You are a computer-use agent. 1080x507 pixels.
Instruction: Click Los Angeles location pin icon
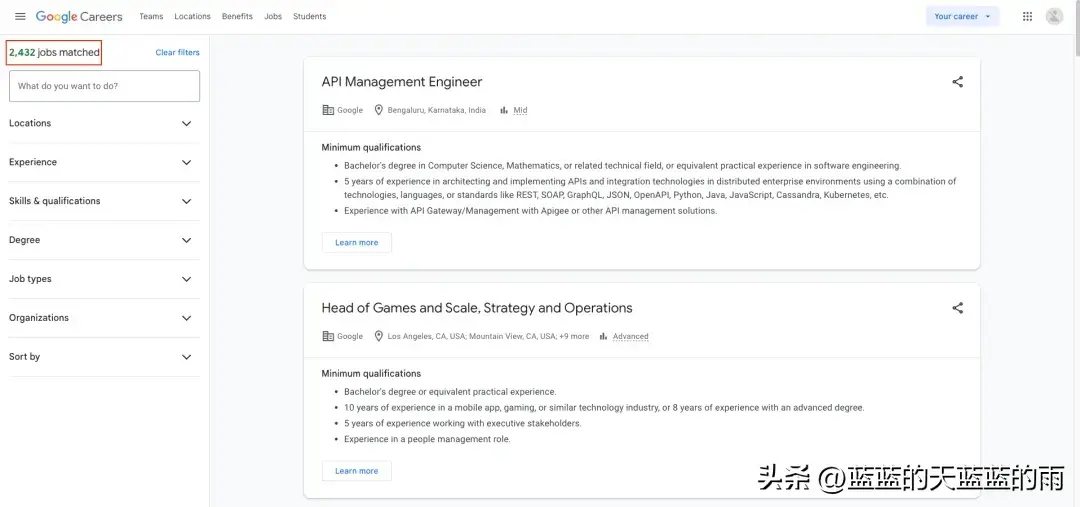point(378,336)
